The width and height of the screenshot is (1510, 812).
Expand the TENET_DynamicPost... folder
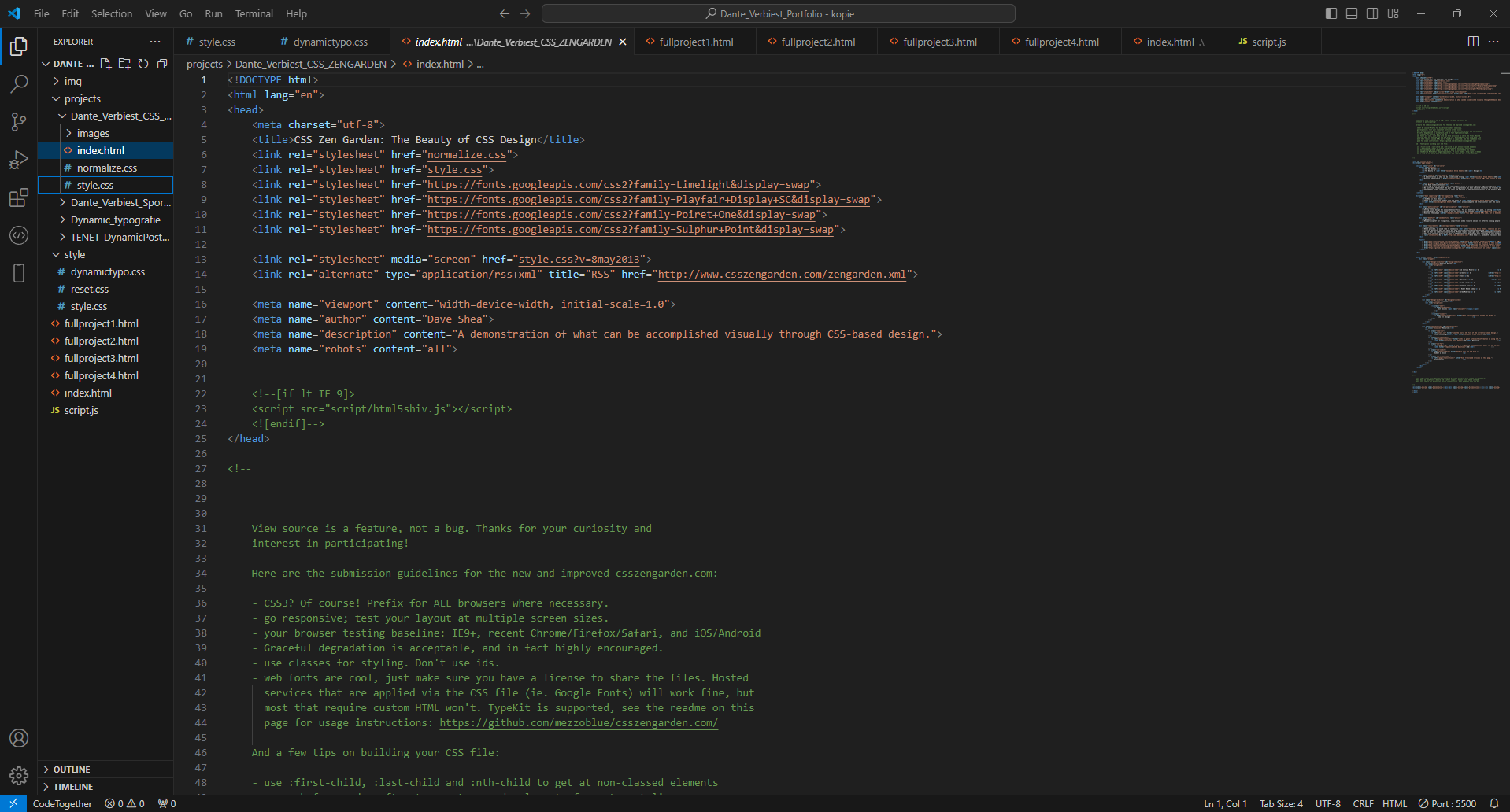pos(105,237)
